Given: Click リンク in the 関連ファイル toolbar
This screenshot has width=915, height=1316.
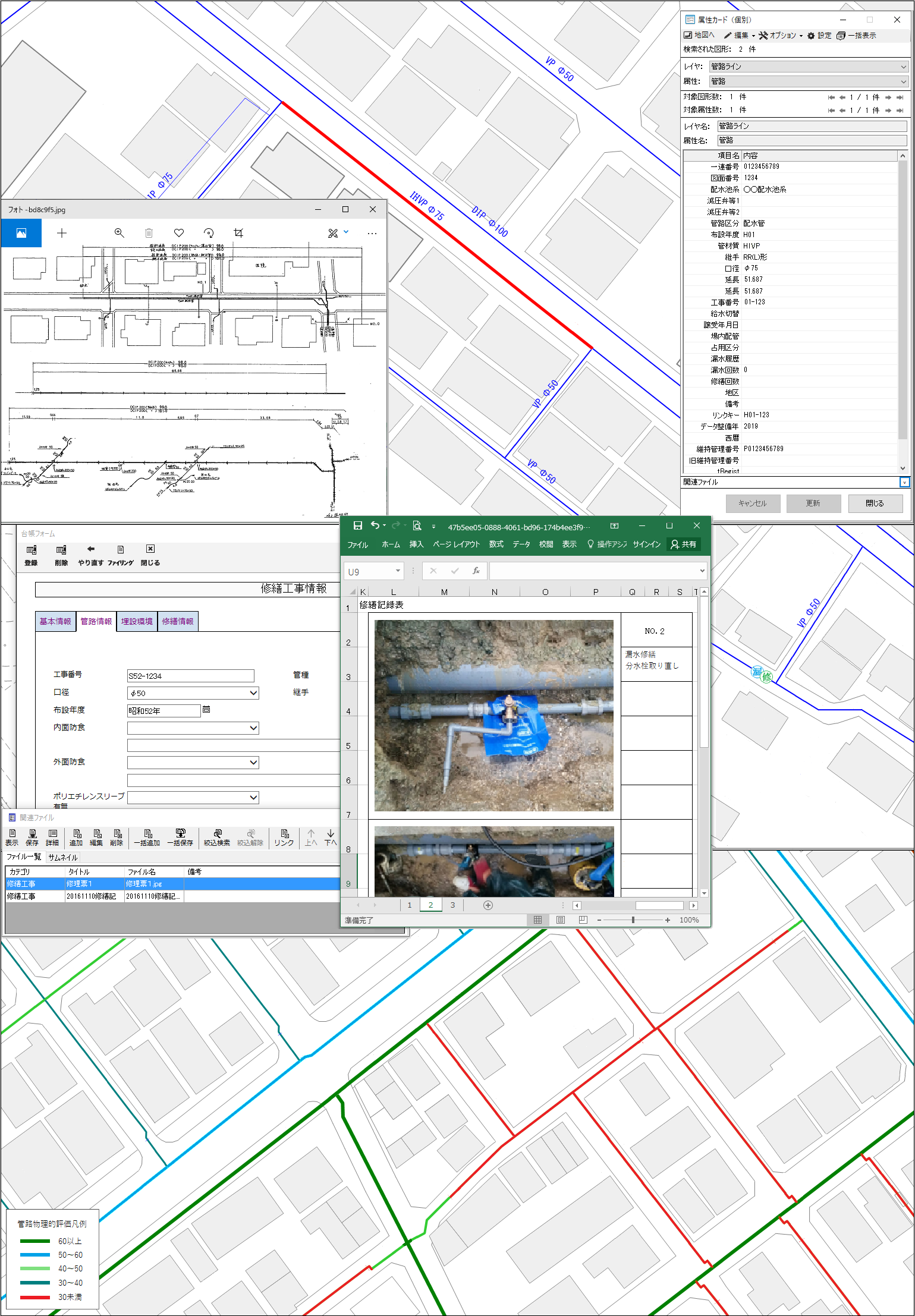Looking at the screenshot, I should click(x=284, y=838).
